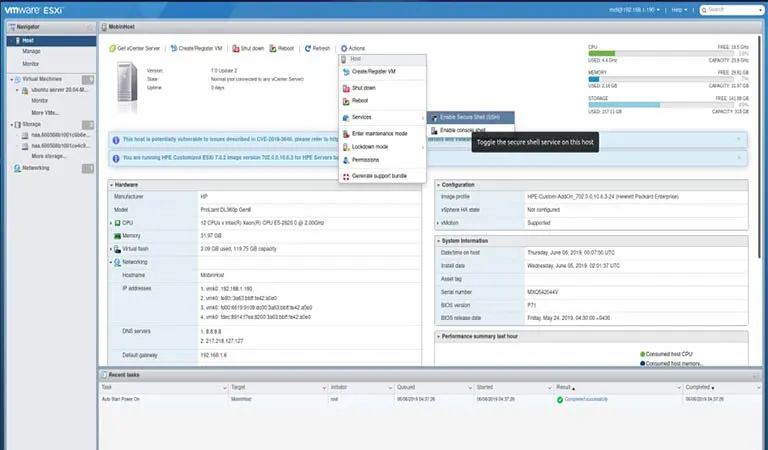768x450 pixels.
Task: Collapse the Storage tree node
Action: [12, 125]
